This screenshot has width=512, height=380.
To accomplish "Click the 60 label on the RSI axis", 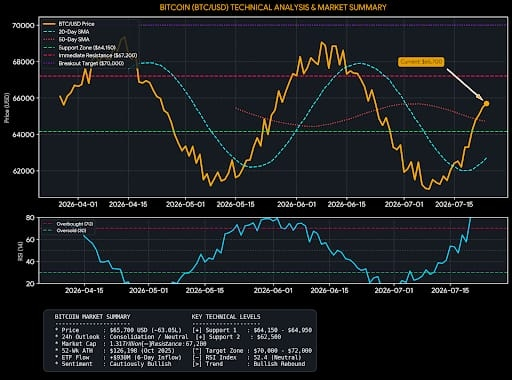I will (30, 240).
